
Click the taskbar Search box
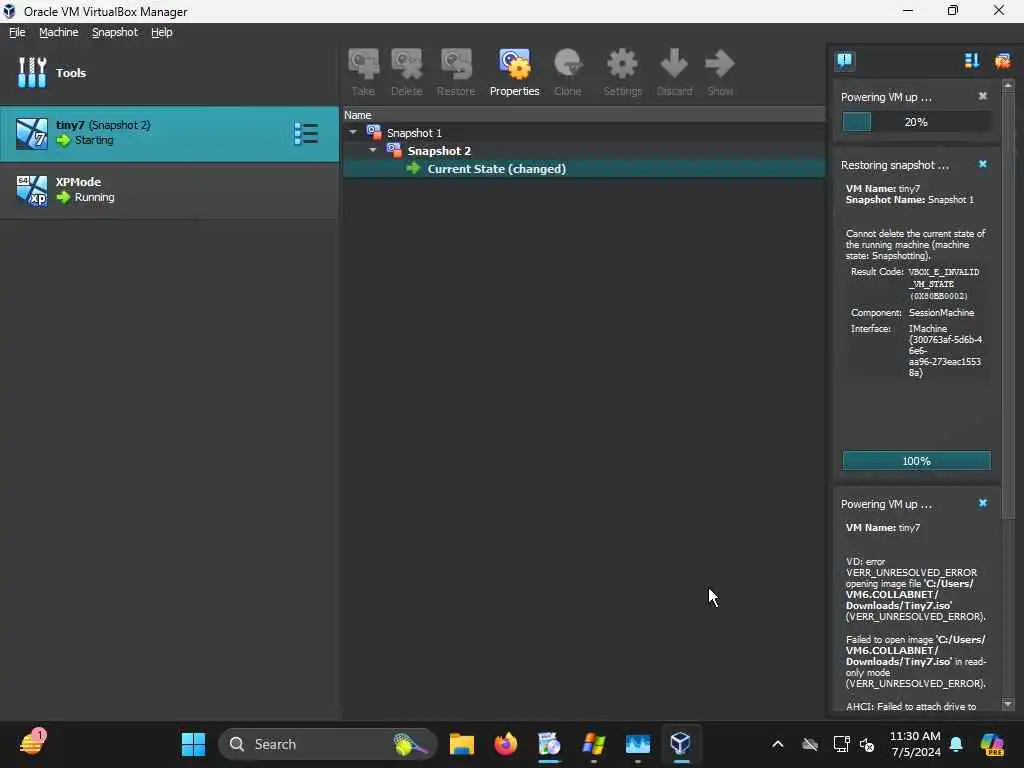[x=327, y=744]
